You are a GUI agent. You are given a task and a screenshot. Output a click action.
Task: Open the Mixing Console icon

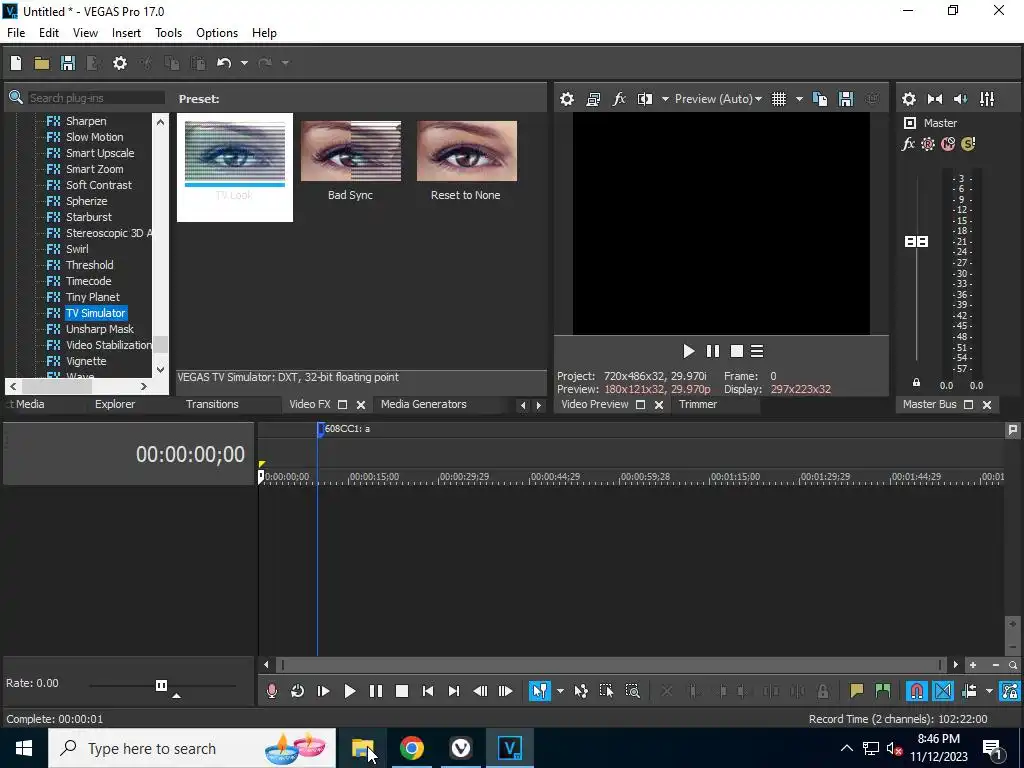[987, 99]
